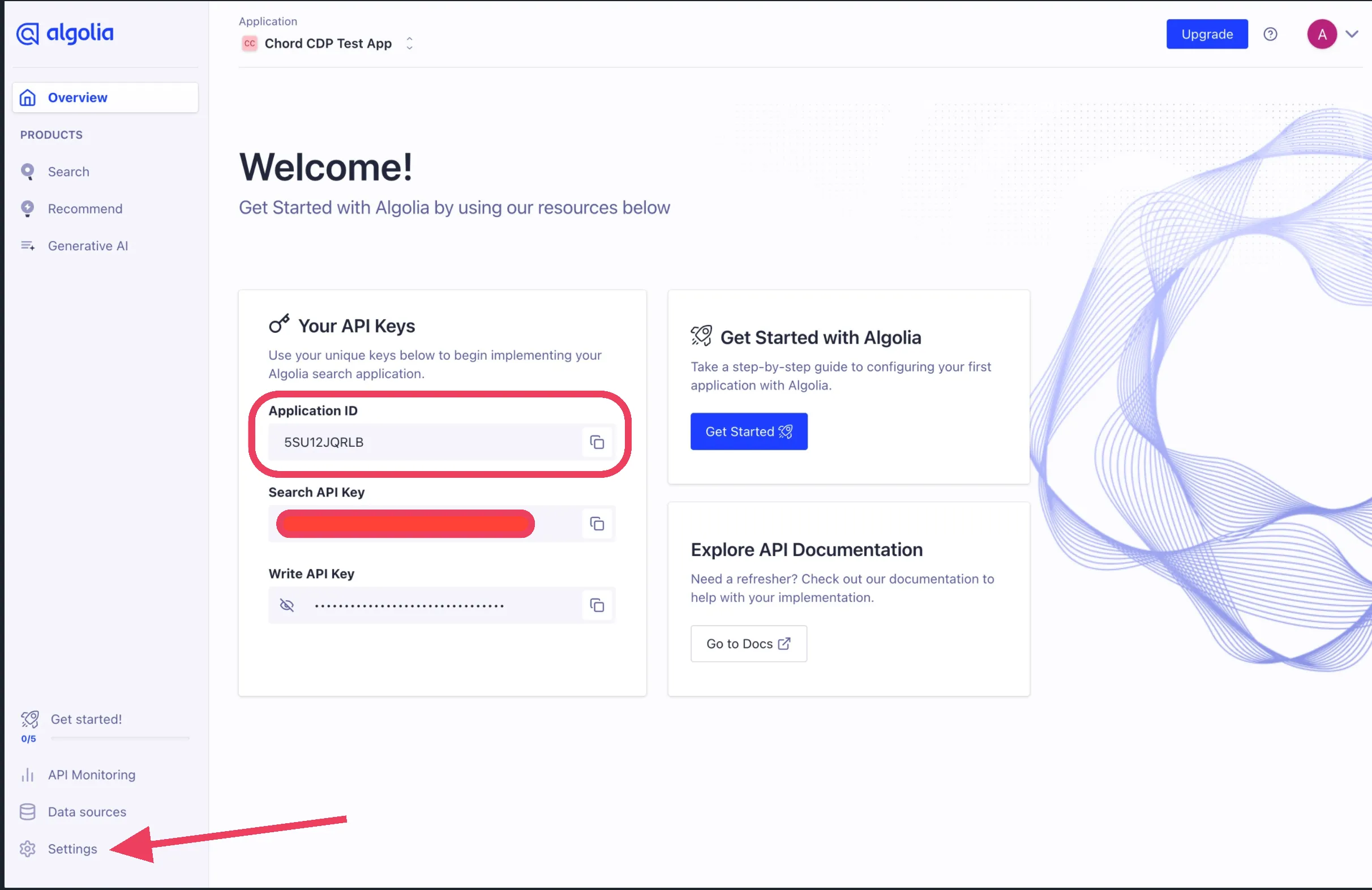This screenshot has height=890, width=1372.
Task: Click the Search magnifier icon in sidebar
Action: (x=27, y=172)
